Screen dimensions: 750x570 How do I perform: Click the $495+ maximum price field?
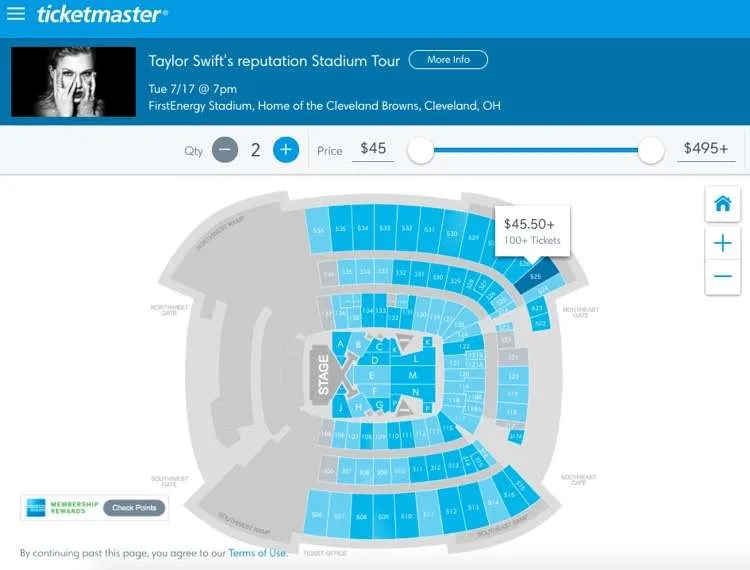pos(706,149)
